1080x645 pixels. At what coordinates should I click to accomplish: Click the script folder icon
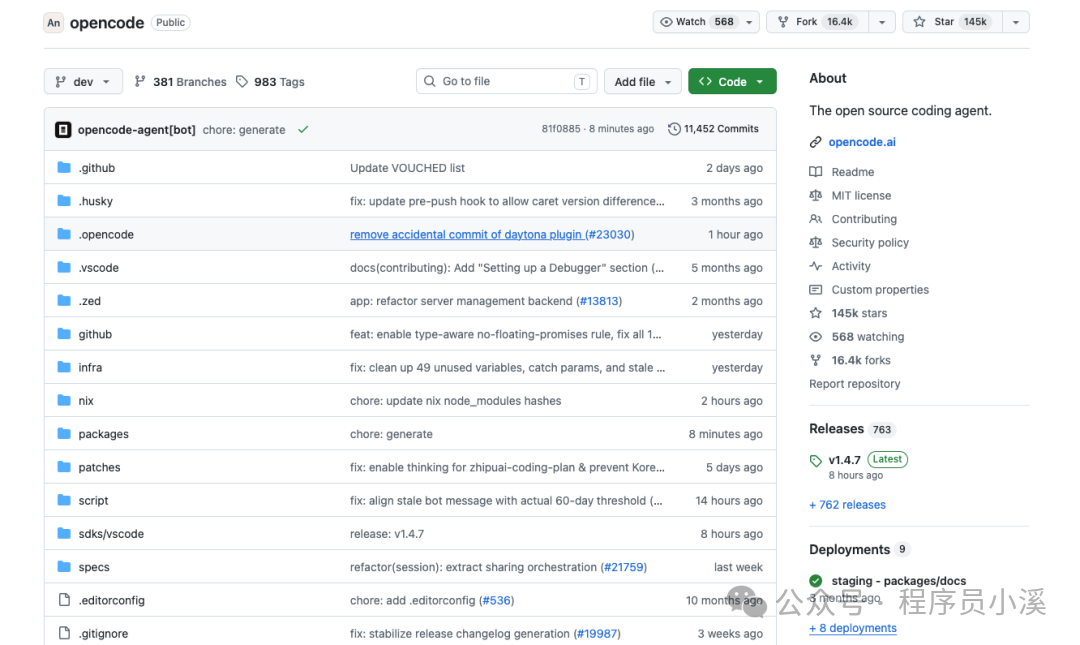(64, 500)
